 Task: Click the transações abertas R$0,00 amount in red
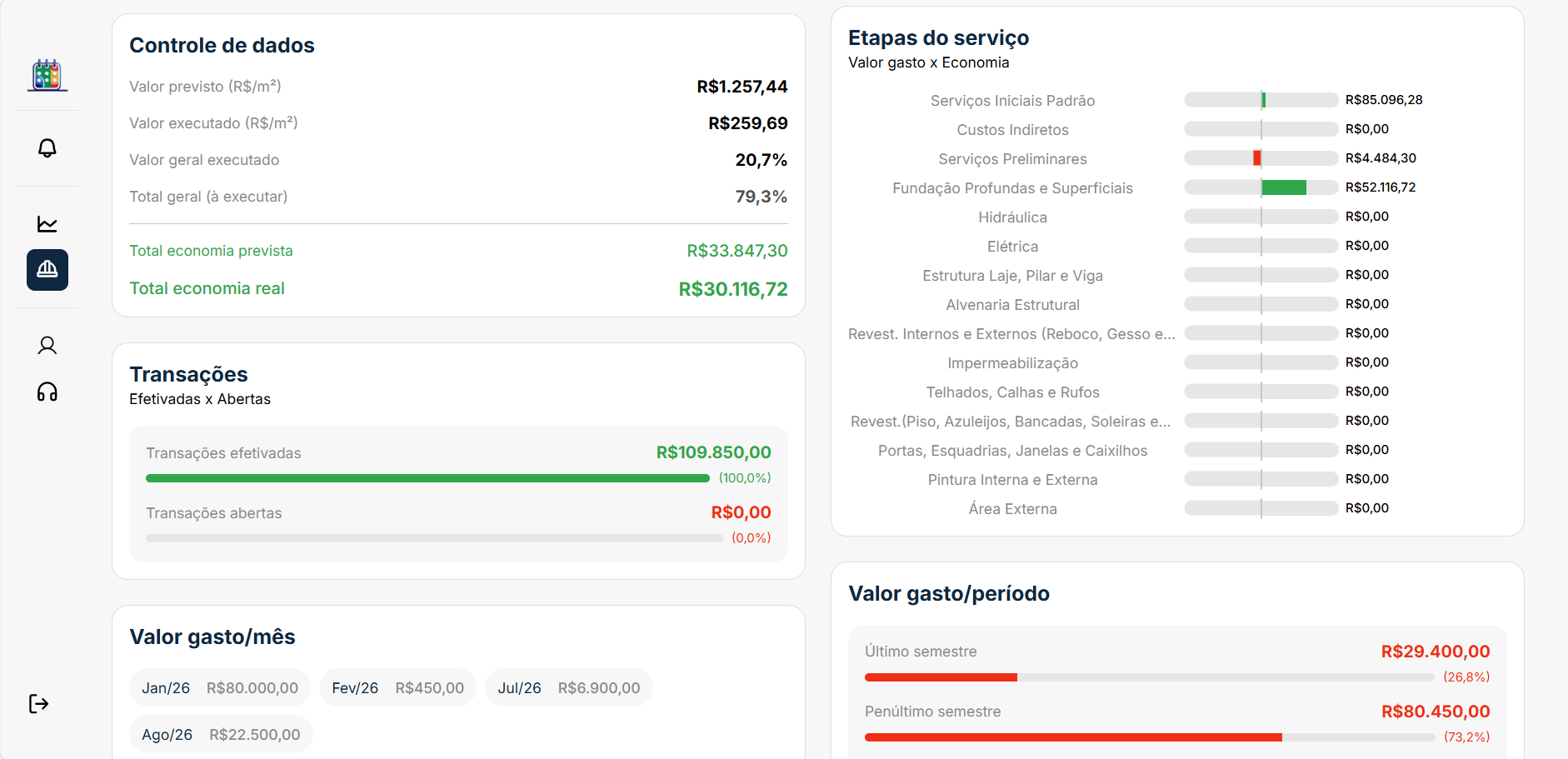pyautogui.click(x=742, y=512)
